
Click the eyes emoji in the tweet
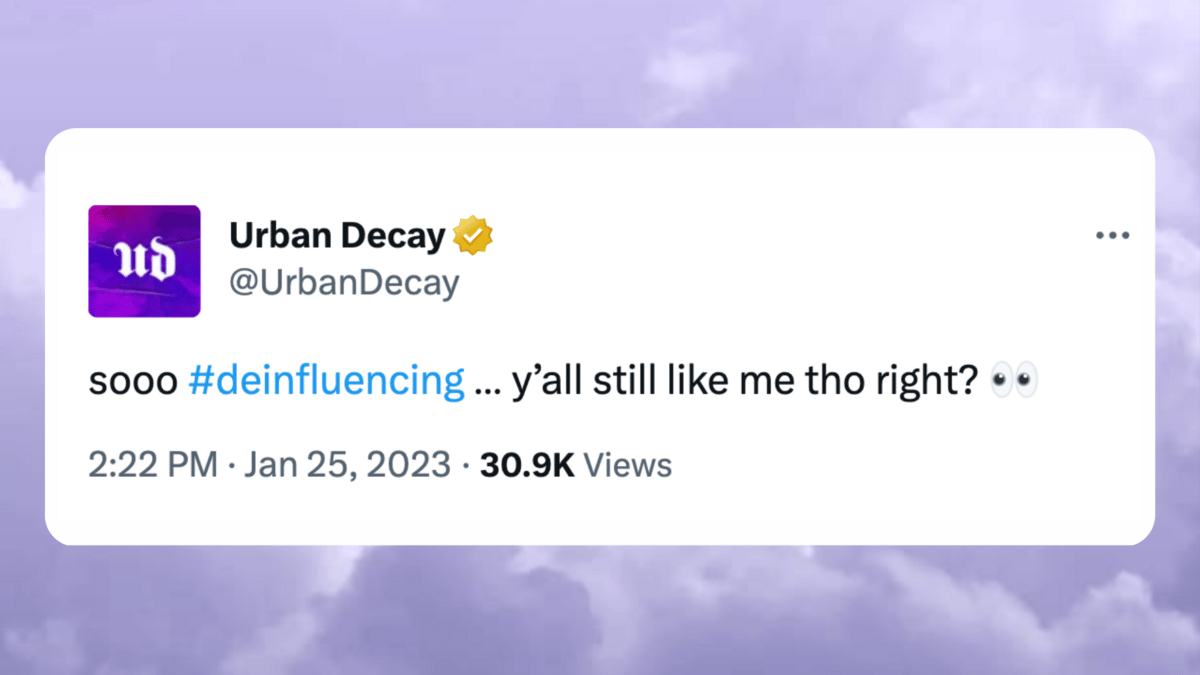pos(1013,381)
